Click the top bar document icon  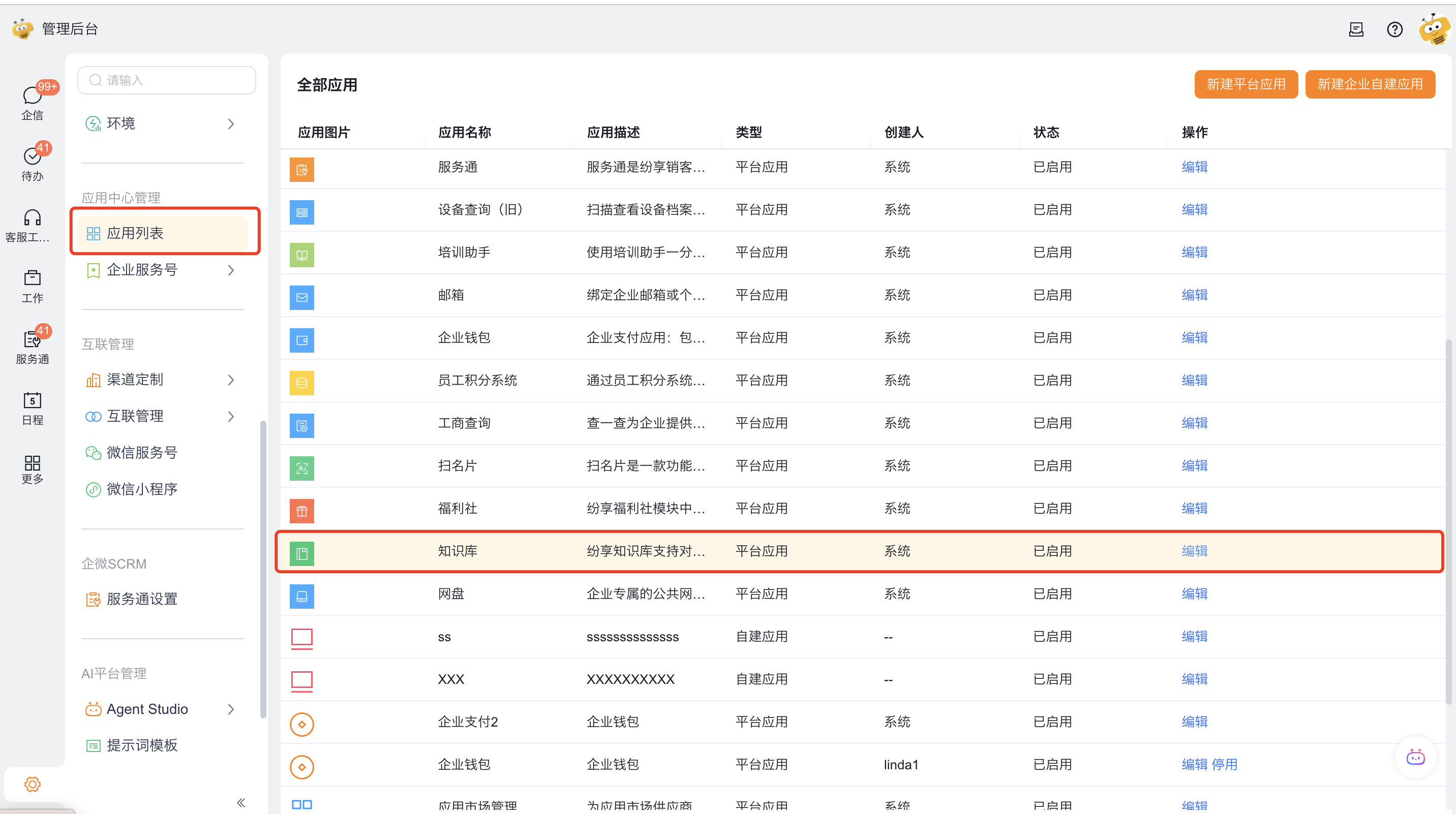1356,29
